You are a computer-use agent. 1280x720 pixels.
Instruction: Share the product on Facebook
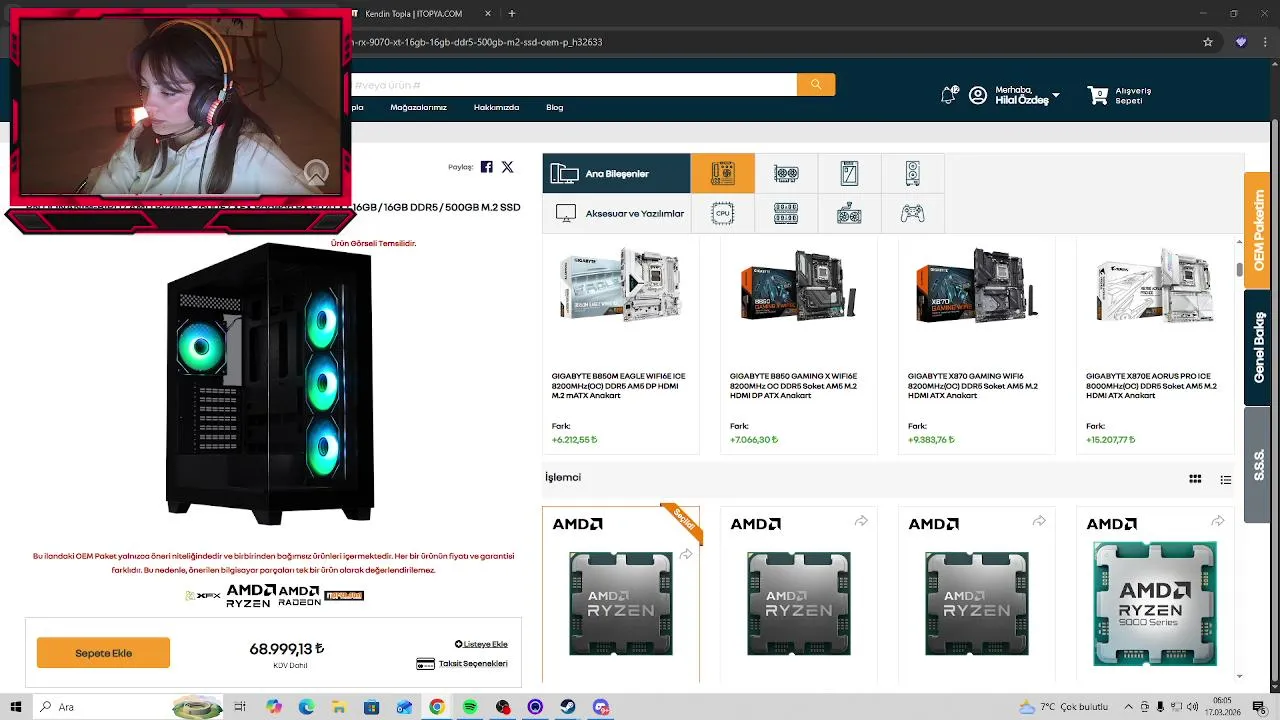(486, 167)
